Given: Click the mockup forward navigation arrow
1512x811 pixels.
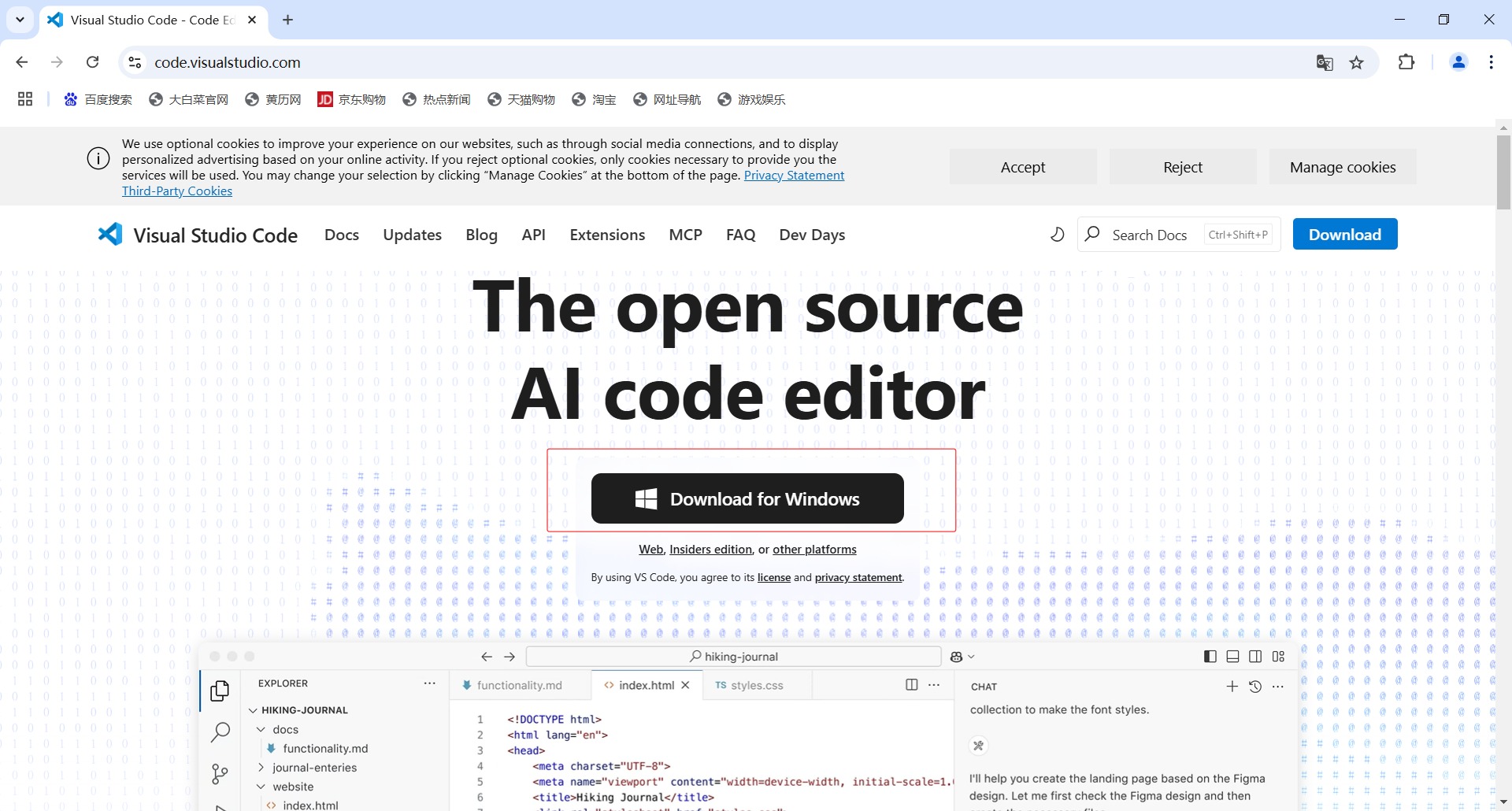Looking at the screenshot, I should [x=510, y=657].
